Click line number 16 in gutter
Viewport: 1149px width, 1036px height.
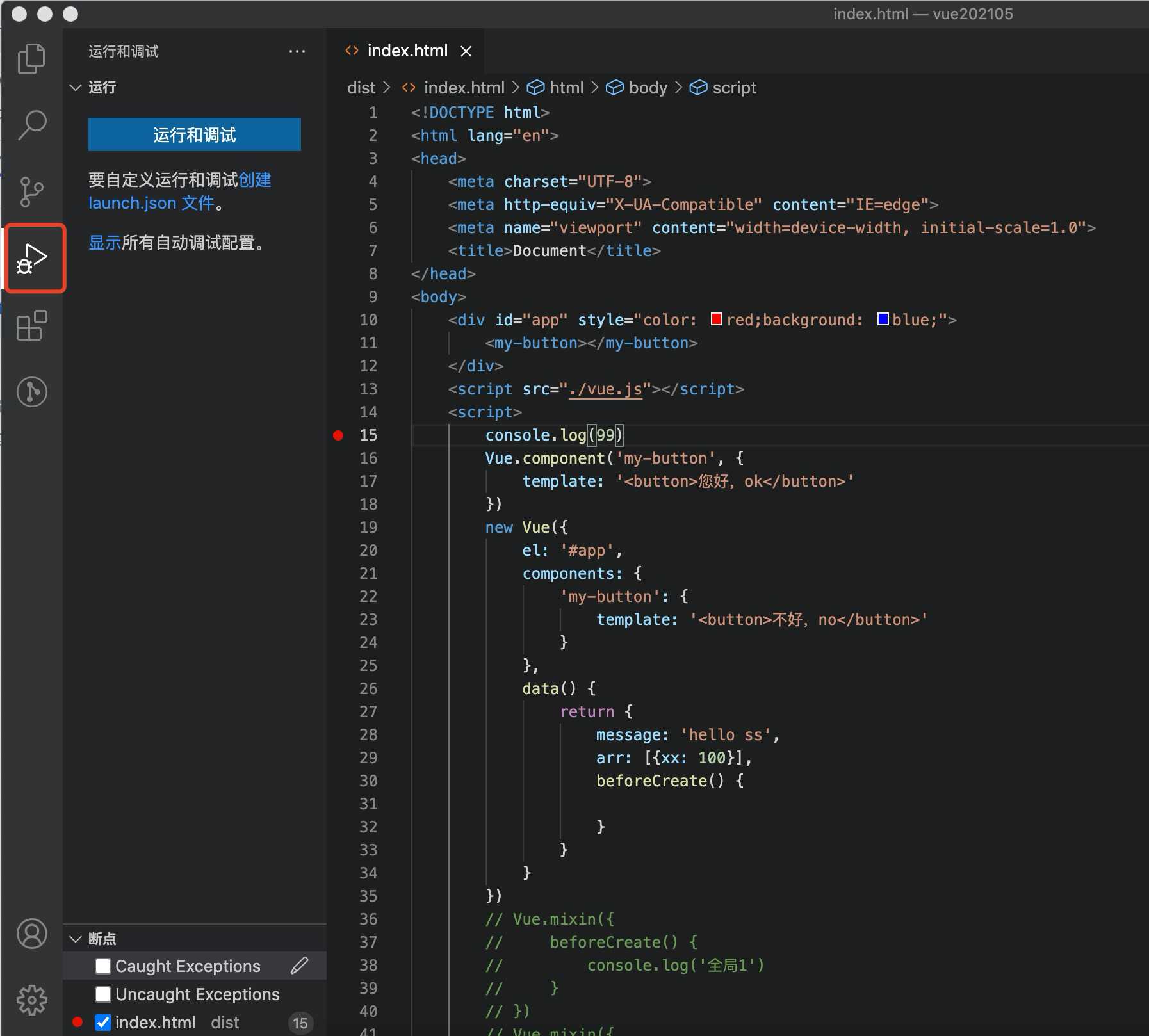[368, 458]
